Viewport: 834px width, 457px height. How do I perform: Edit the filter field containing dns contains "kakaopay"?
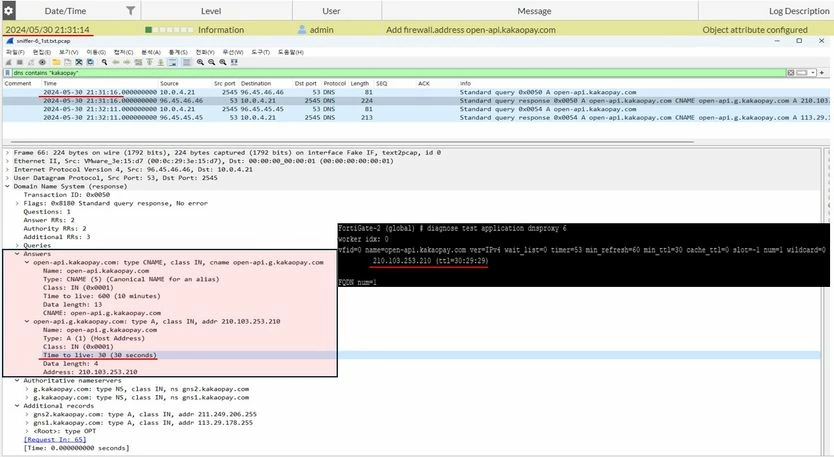[x=399, y=72]
